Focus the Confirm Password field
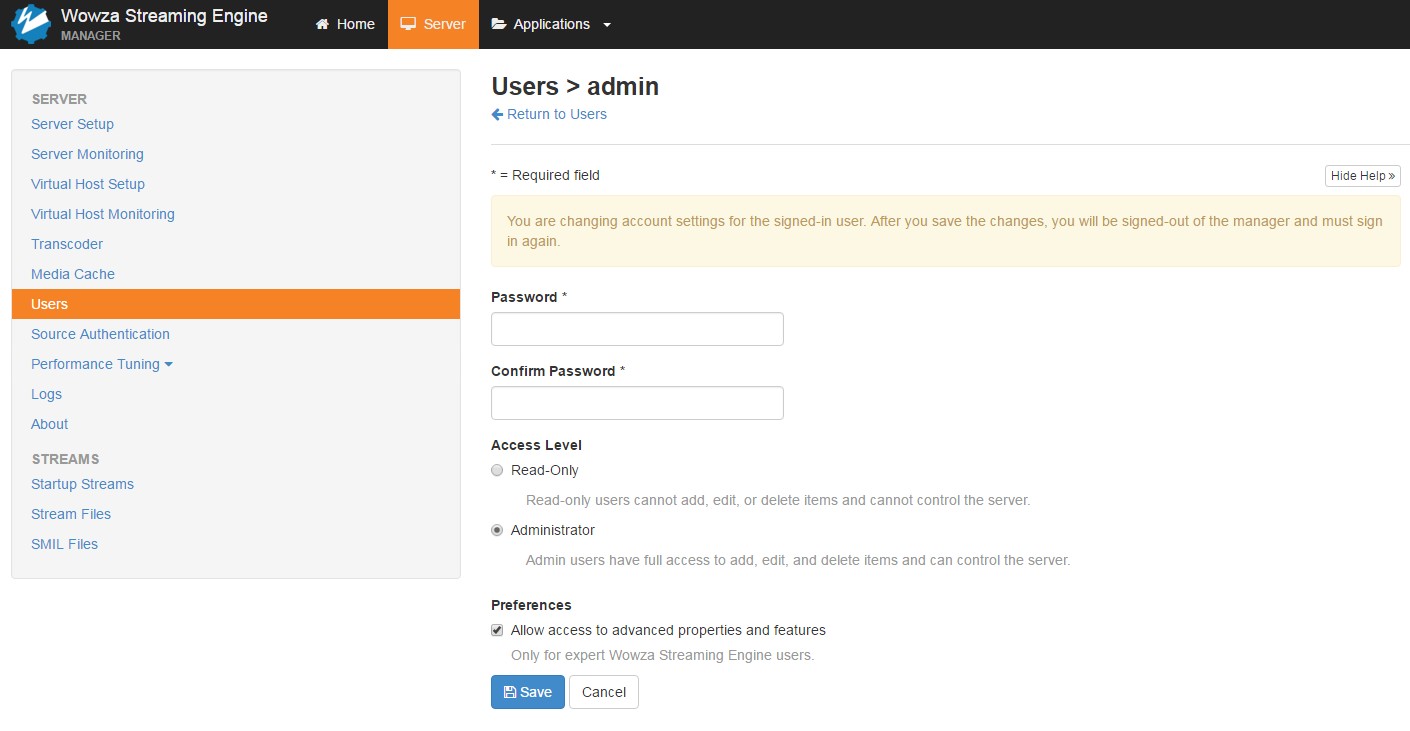 click(x=637, y=403)
